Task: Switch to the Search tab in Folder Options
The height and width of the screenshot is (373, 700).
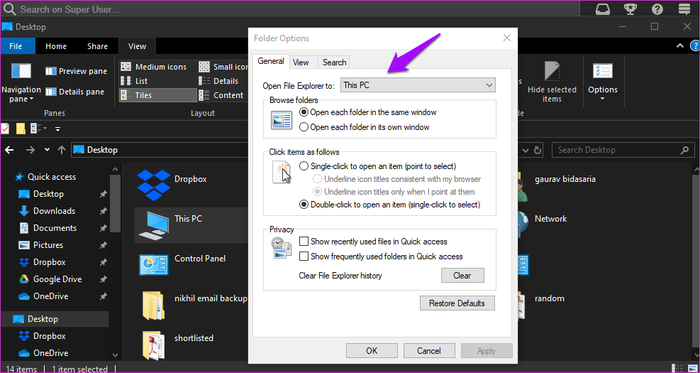Action: pyautogui.click(x=334, y=62)
